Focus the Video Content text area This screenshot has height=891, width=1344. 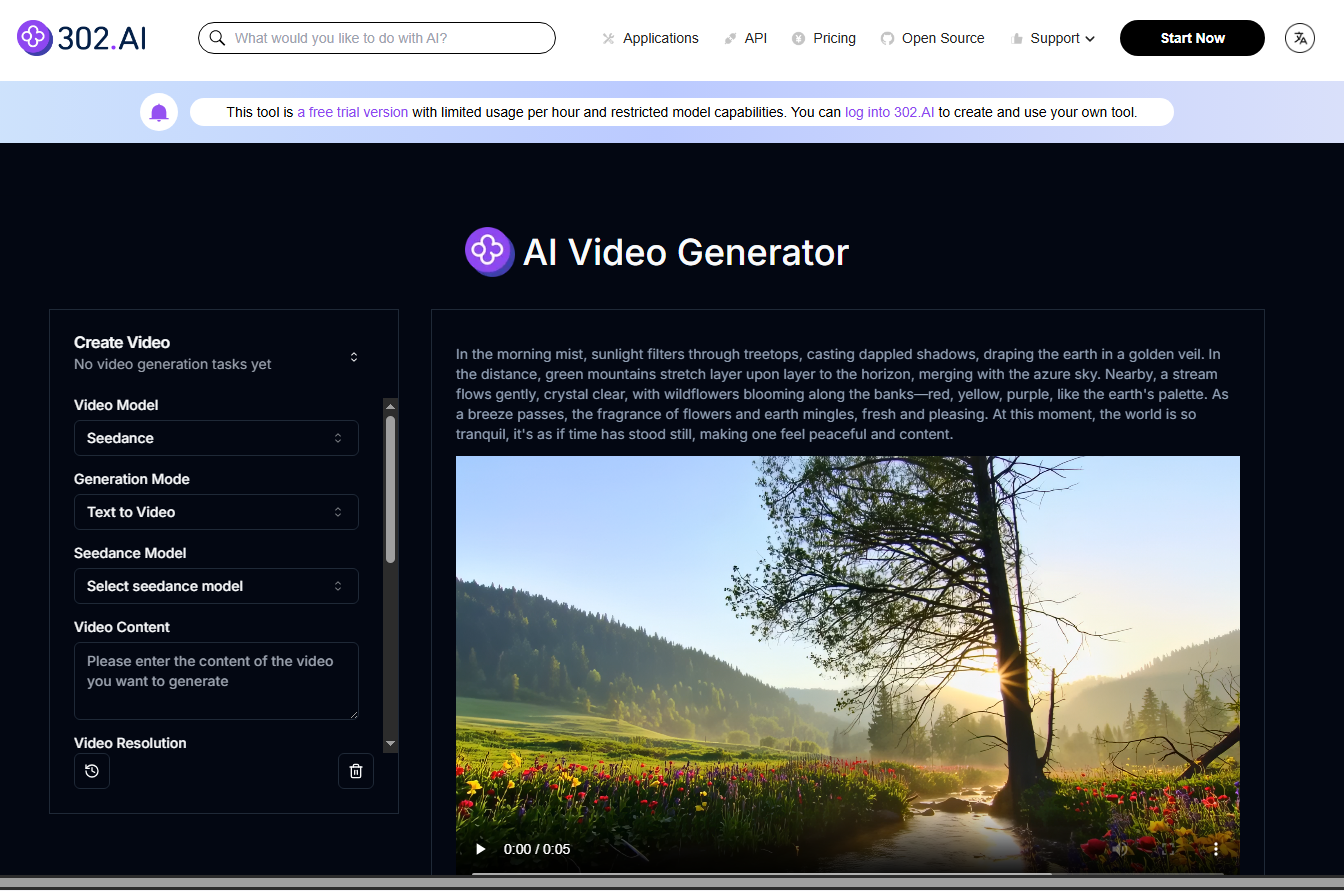(x=216, y=681)
